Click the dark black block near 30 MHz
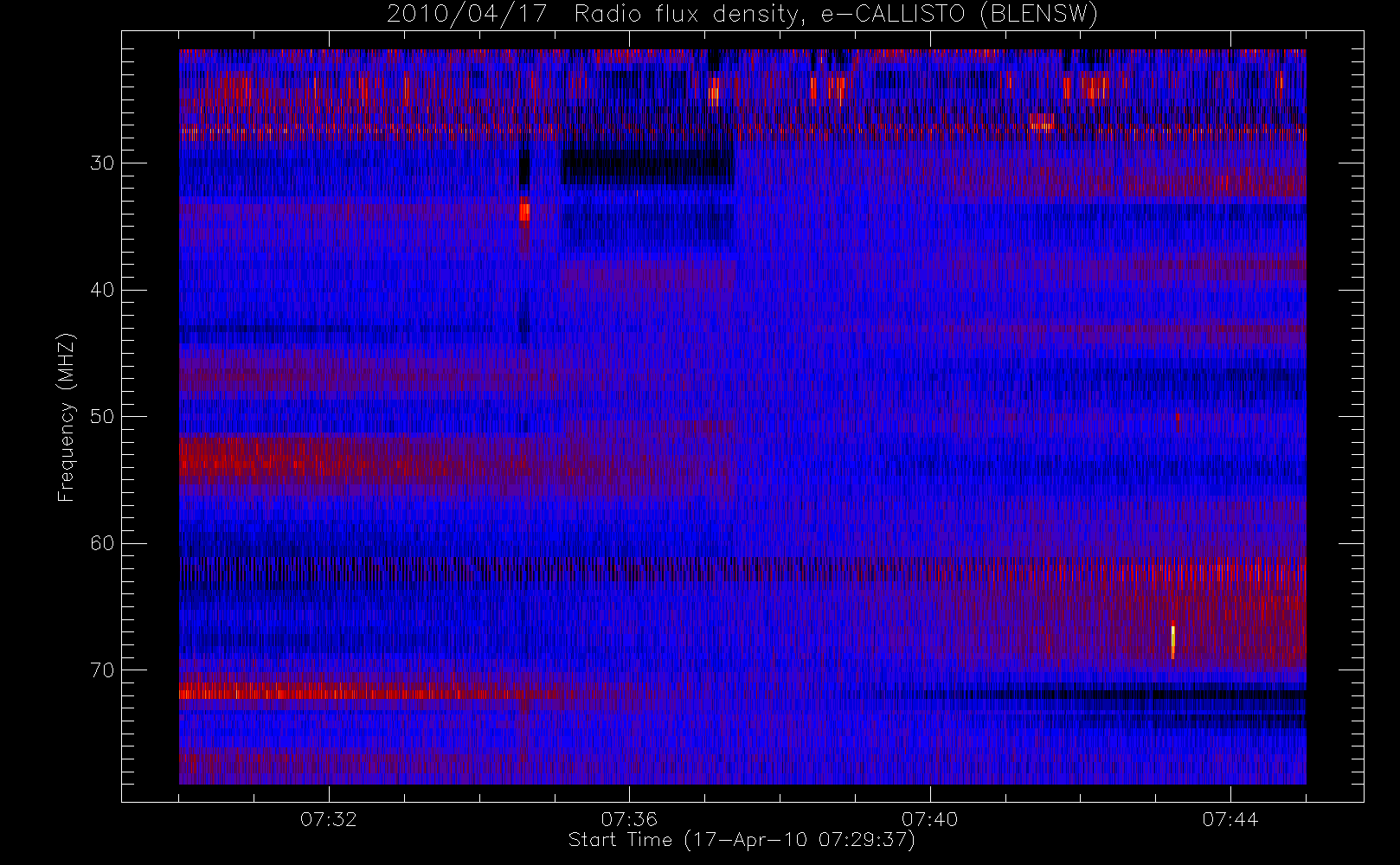The width and height of the screenshot is (1400, 865). click(x=647, y=167)
